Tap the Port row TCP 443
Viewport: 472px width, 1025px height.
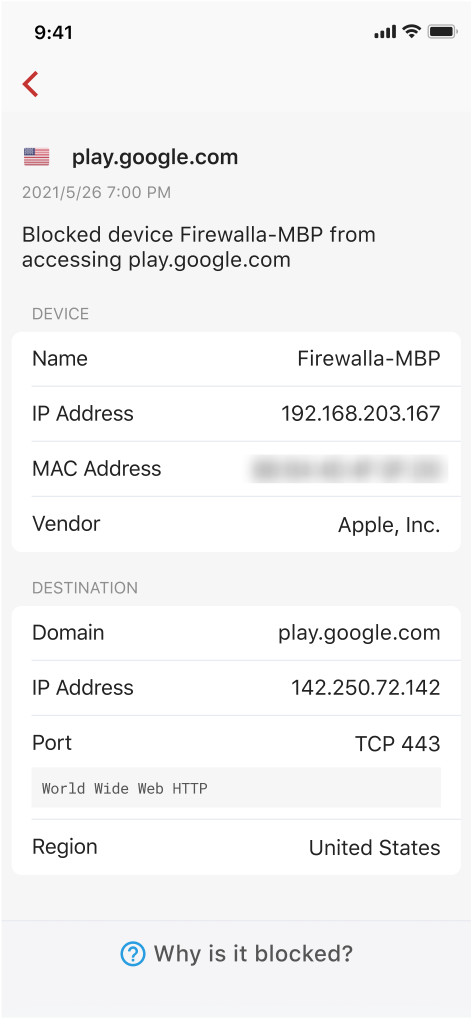236,743
